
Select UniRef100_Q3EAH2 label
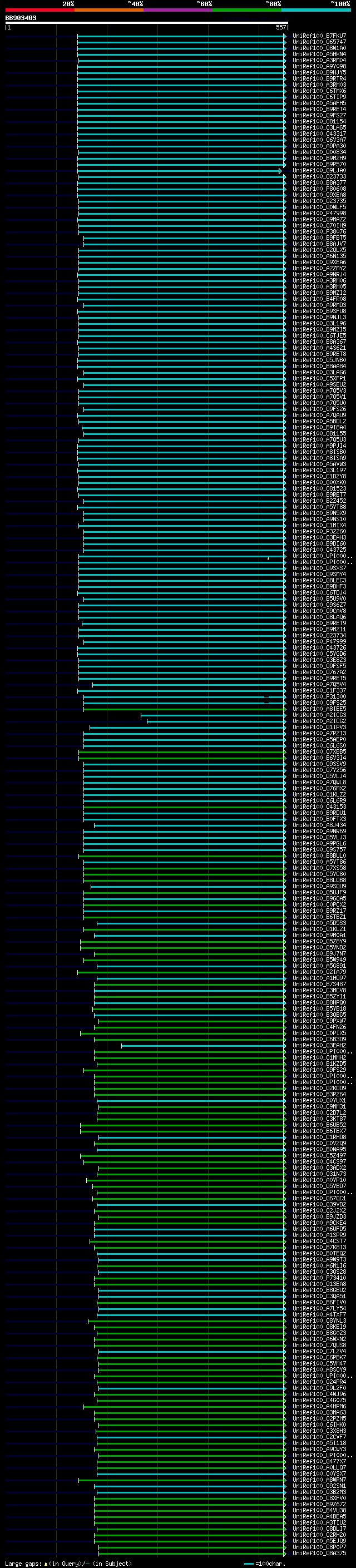(319, 1045)
